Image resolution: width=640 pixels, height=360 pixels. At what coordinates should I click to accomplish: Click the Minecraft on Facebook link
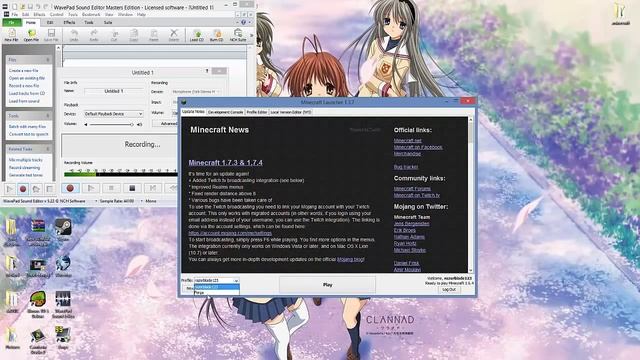tap(418, 147)
